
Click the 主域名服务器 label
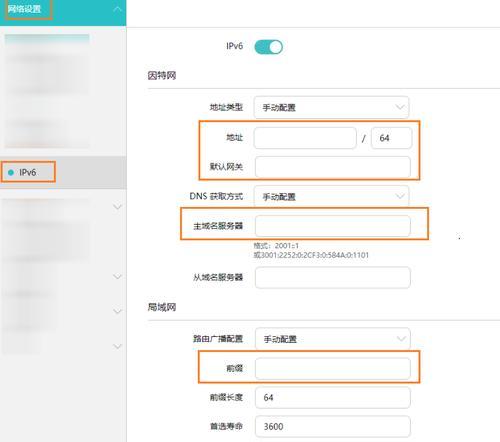pyautogui.click(x=218, y=226)
